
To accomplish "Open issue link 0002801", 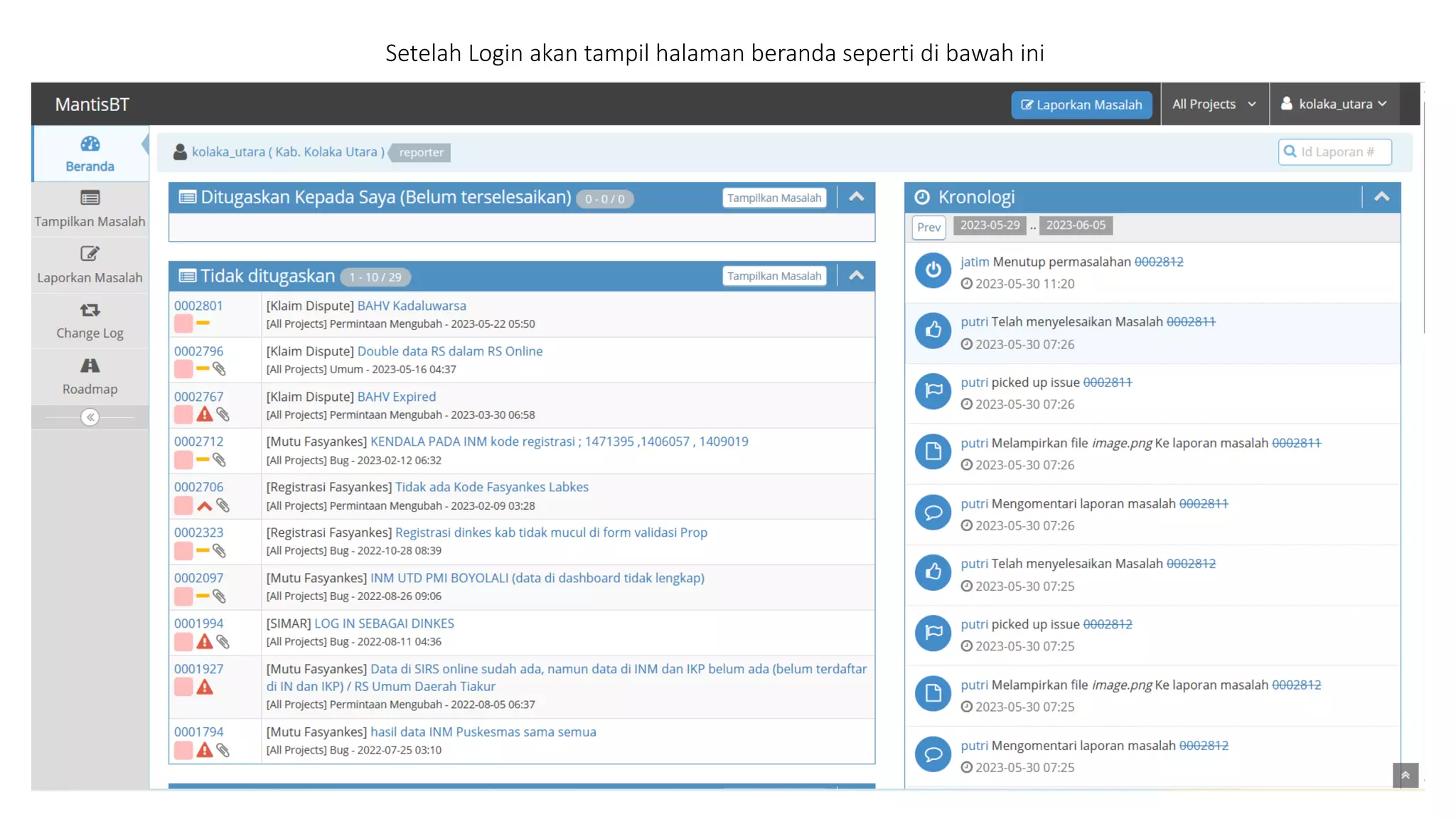I will tap(198, 306).
